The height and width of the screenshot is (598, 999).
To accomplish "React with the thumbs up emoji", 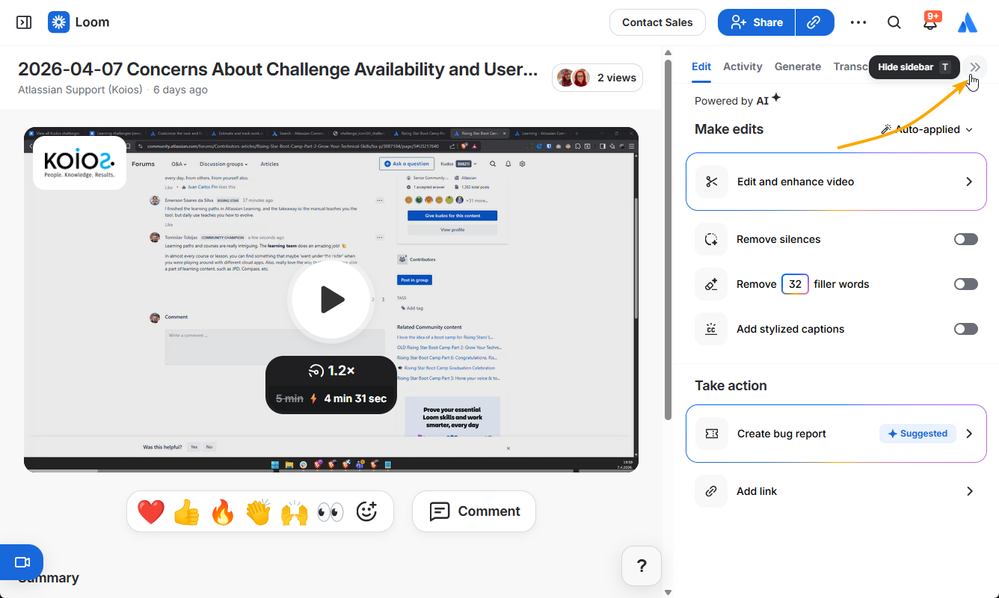I will click(187, 511).
